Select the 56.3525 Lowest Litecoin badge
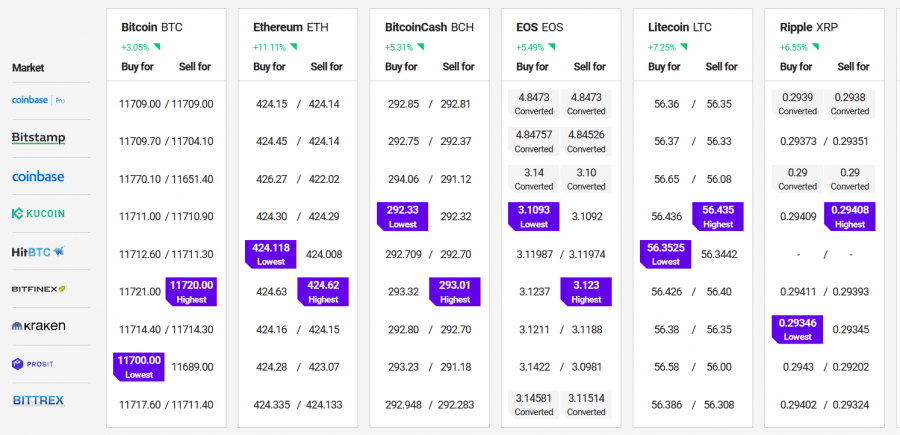The image size is (900, 435). coord(665,254)
